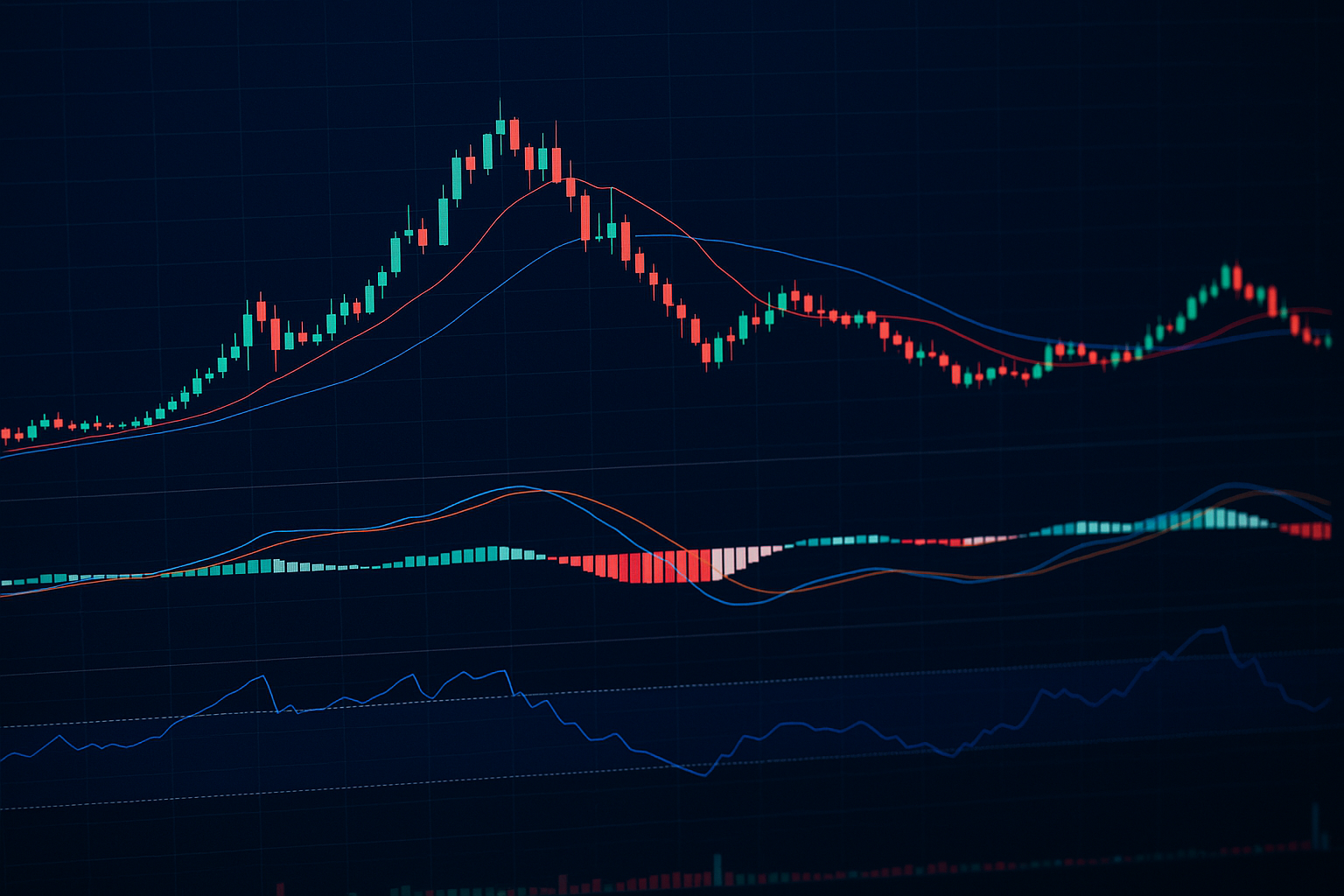Click the MACD line peak above the histogram
The width and height of the screenshot is (1344, 896).
click(521, 486)
